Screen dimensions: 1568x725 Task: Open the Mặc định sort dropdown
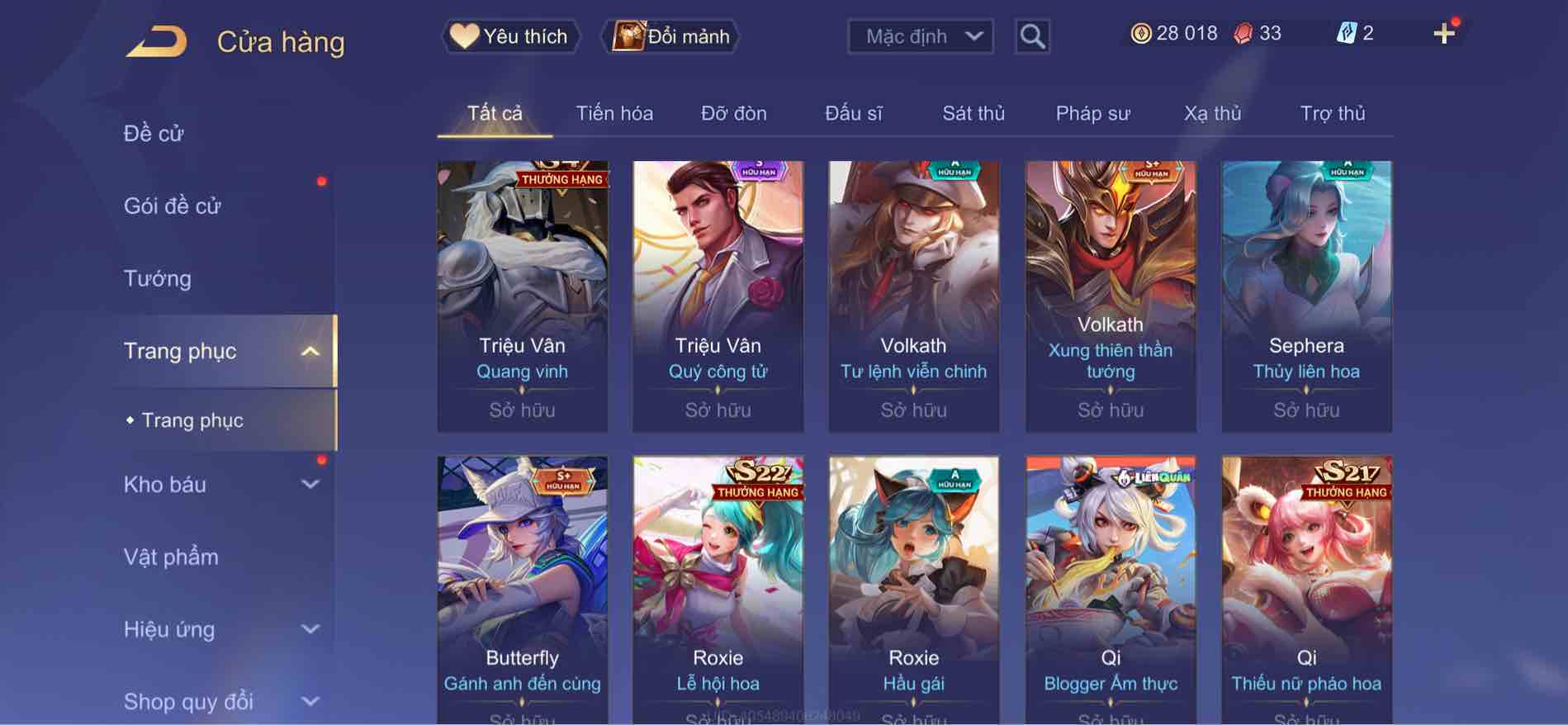[921, 36]
